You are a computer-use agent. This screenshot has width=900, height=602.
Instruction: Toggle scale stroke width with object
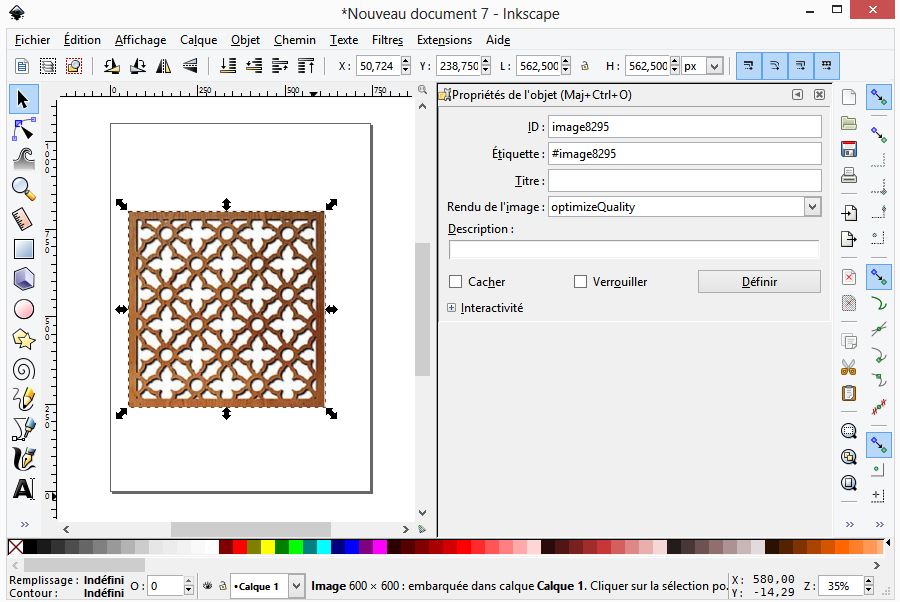pos(748,66)
